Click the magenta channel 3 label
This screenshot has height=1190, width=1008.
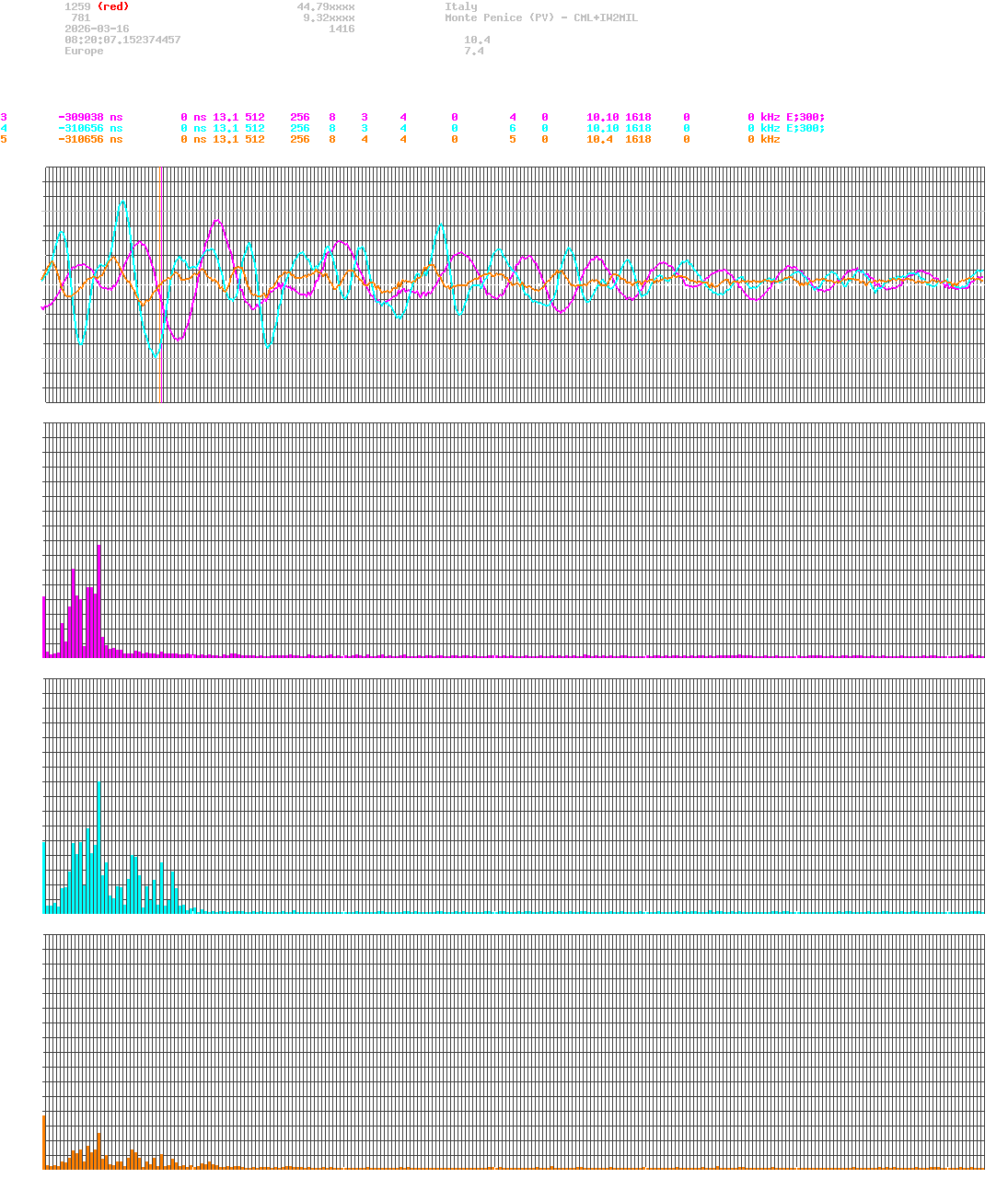tap(5, 117)
